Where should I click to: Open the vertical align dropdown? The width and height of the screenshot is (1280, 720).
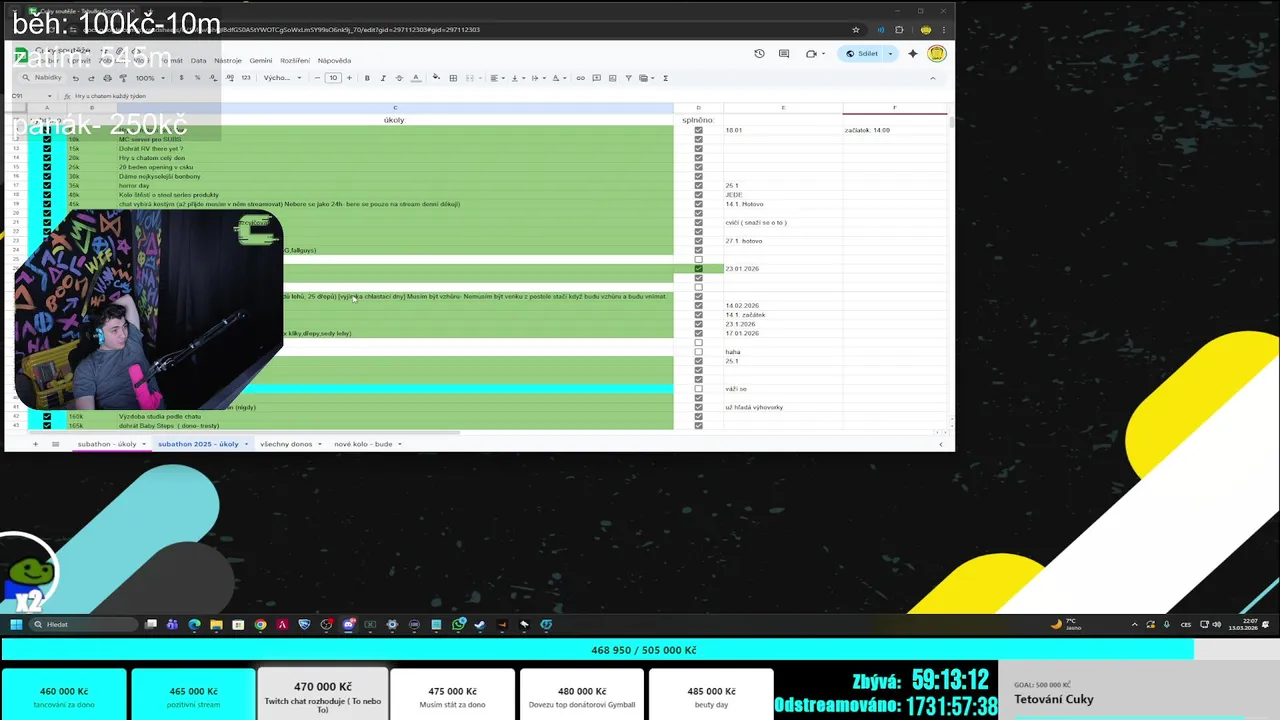click(516, 78)
